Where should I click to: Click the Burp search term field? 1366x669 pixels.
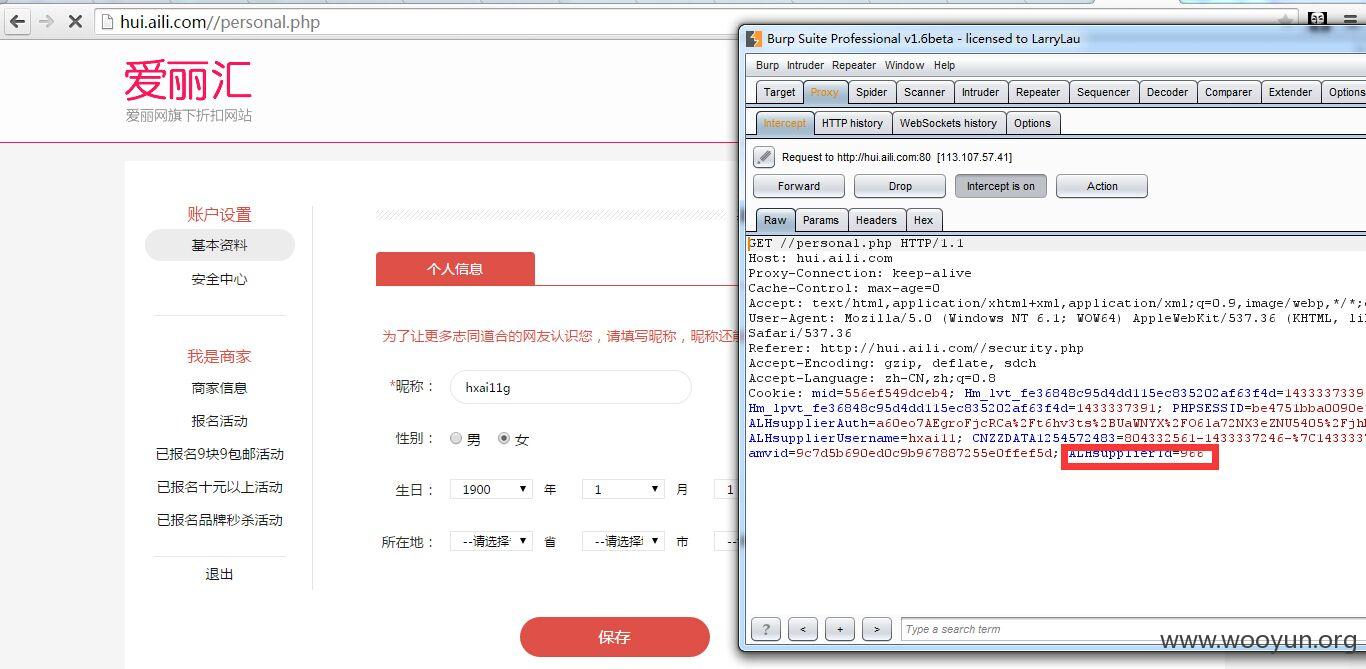(1133, 629)
